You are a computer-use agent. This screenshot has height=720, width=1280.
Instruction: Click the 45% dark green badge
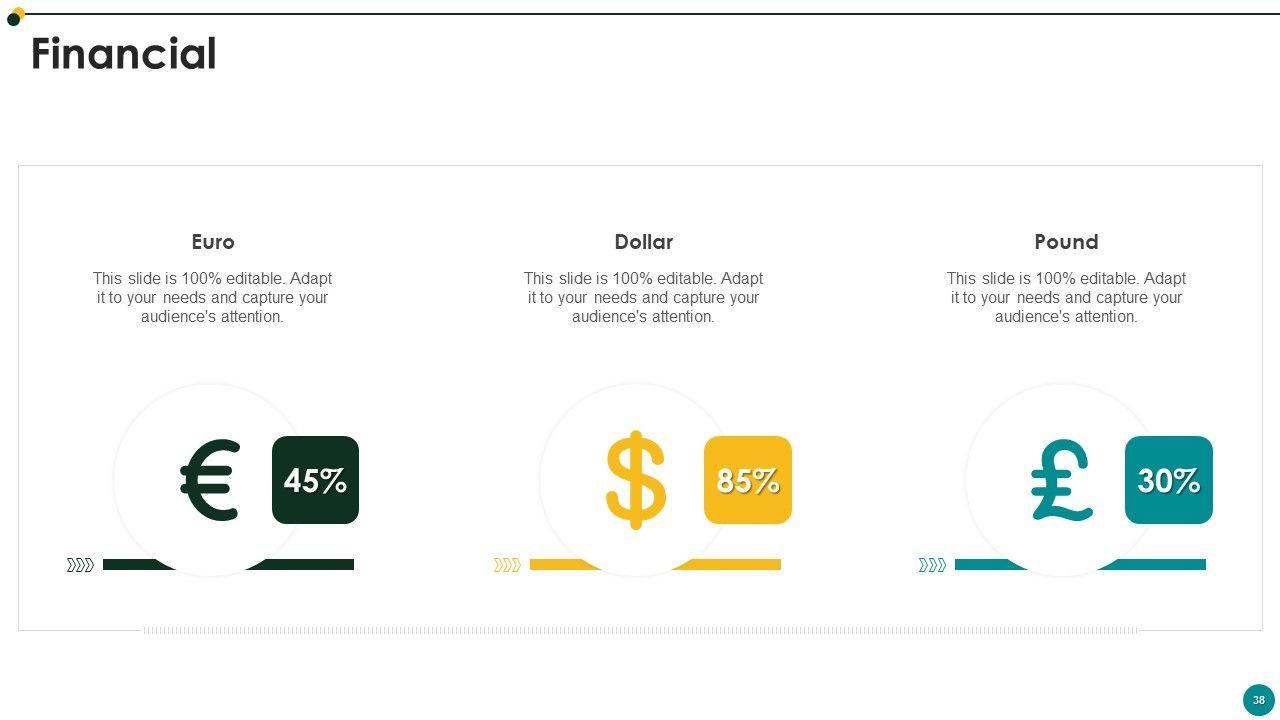tap(315, 480)
